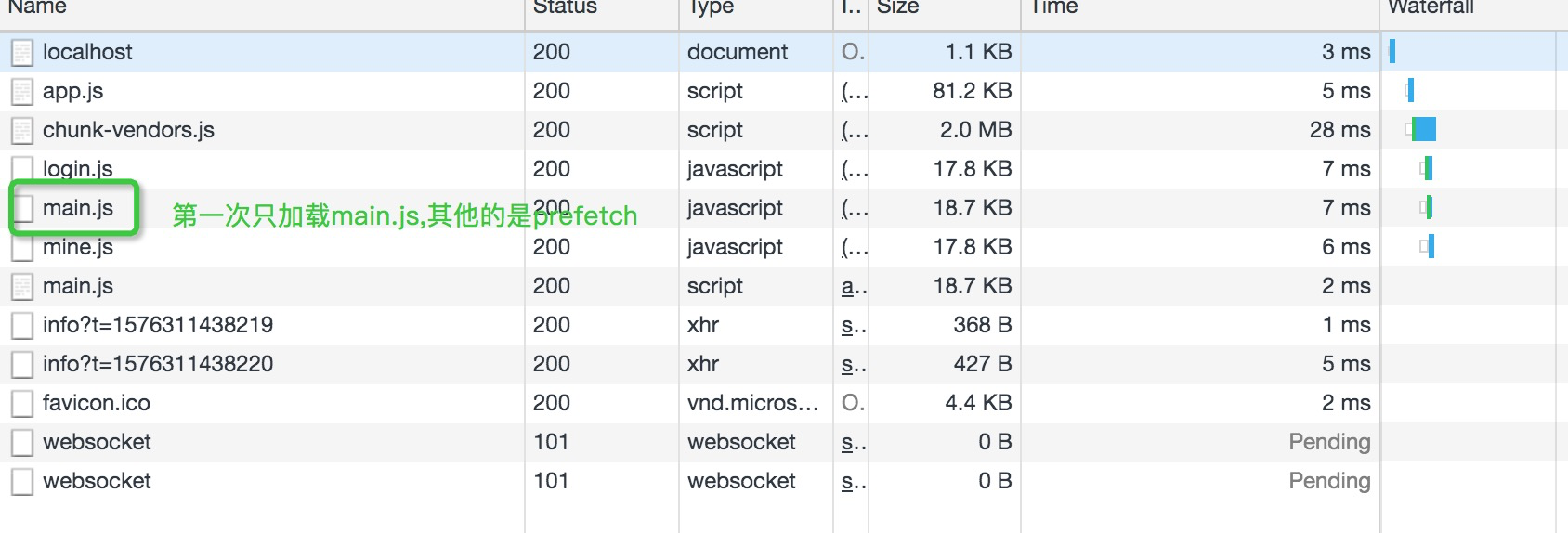Click the info?t=1576311438219 request icon
1568x533 pixels.
coord(22,326)
